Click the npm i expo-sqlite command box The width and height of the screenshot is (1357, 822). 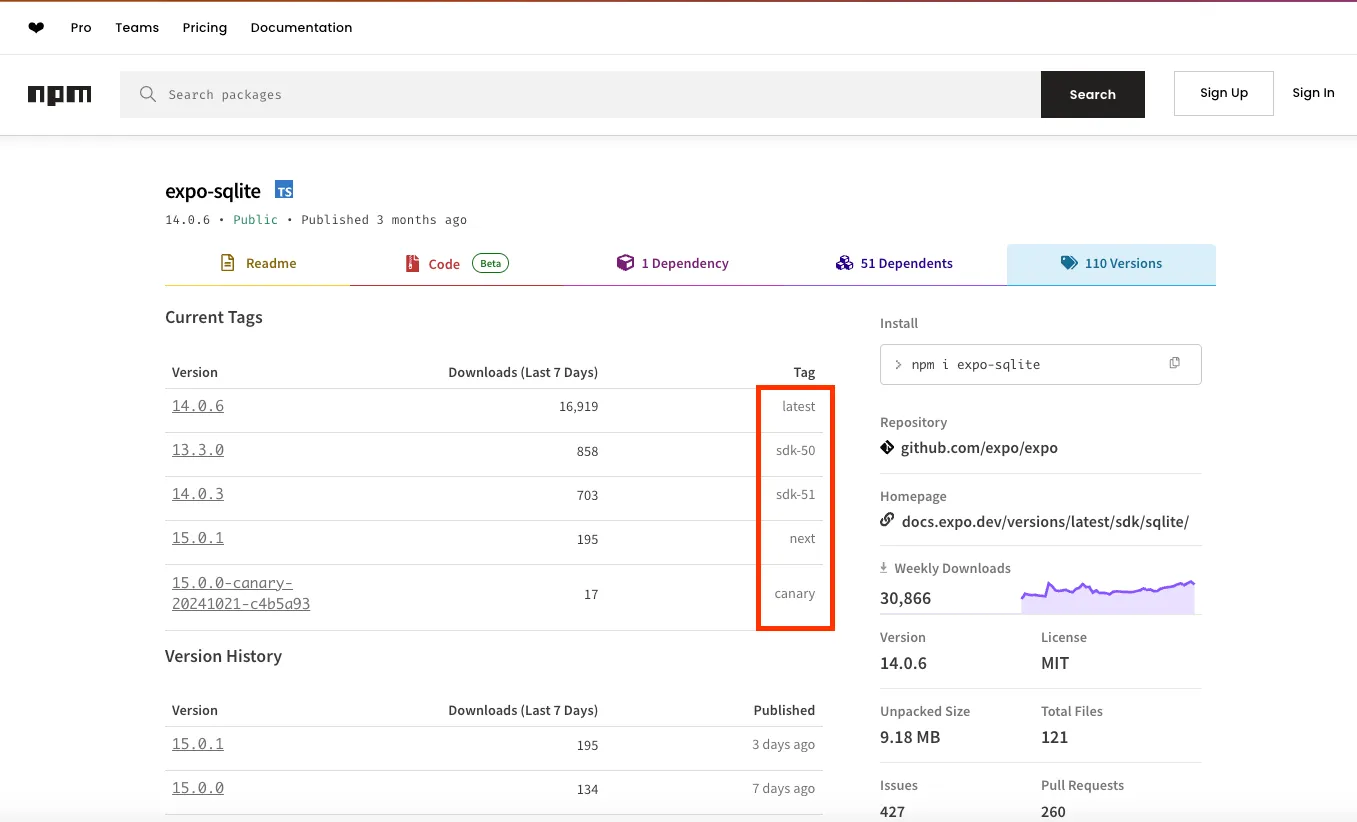pos(1040,364)
